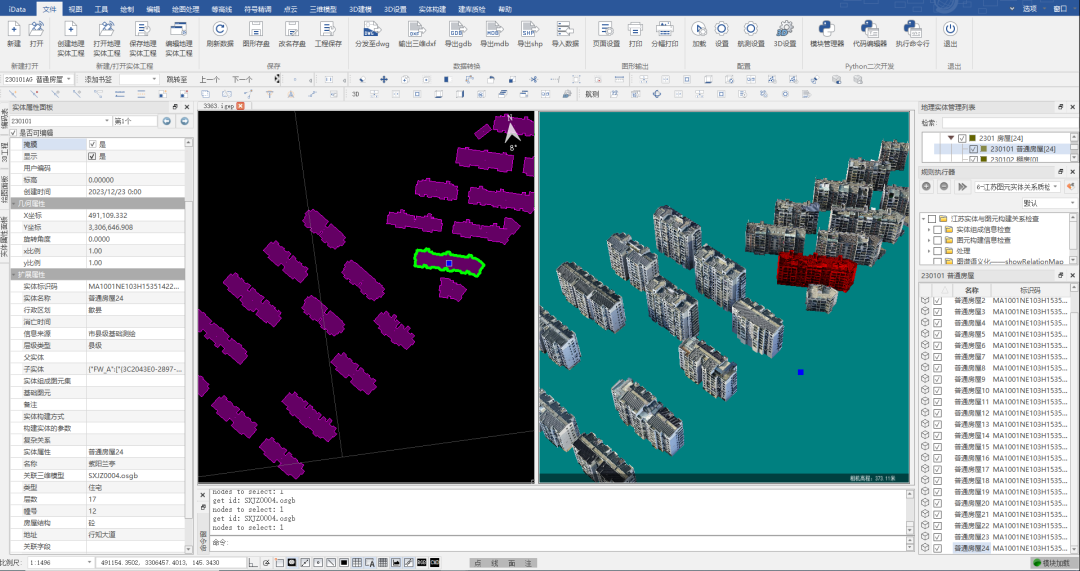Click 分发至dwg export icon
Screen dimensions: 1080x571
click(369, 29)
